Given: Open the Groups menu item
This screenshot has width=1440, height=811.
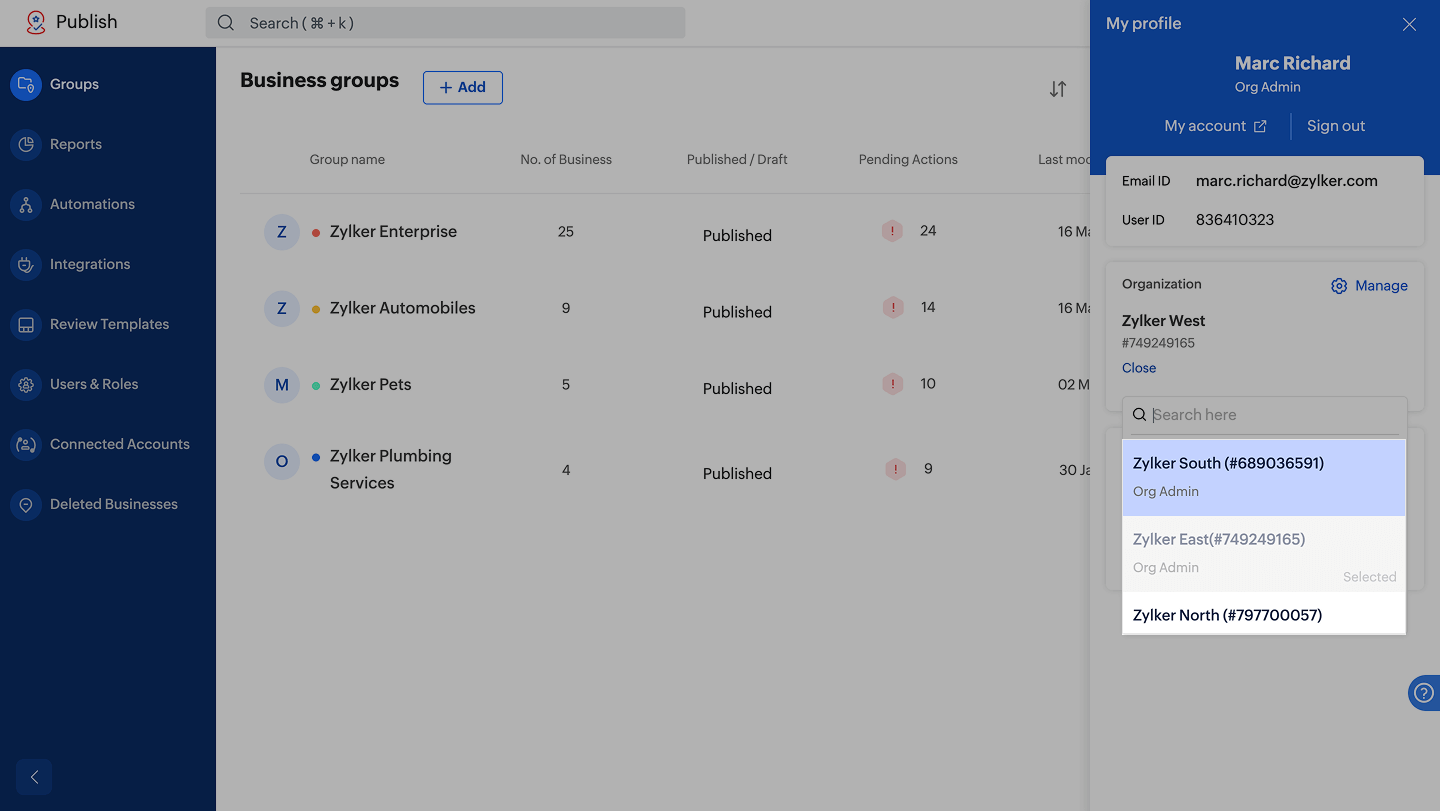Looking at the screenshot, I should pos(74,84).
